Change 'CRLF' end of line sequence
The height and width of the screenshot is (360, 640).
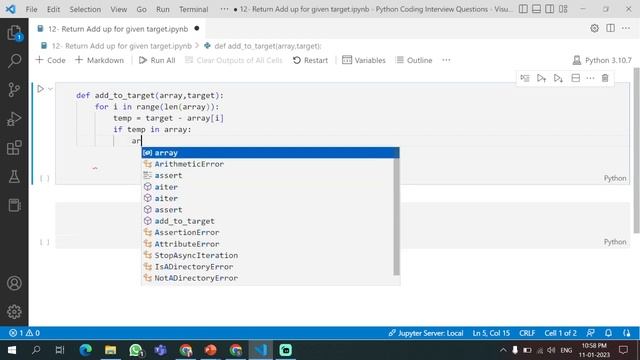527,333
